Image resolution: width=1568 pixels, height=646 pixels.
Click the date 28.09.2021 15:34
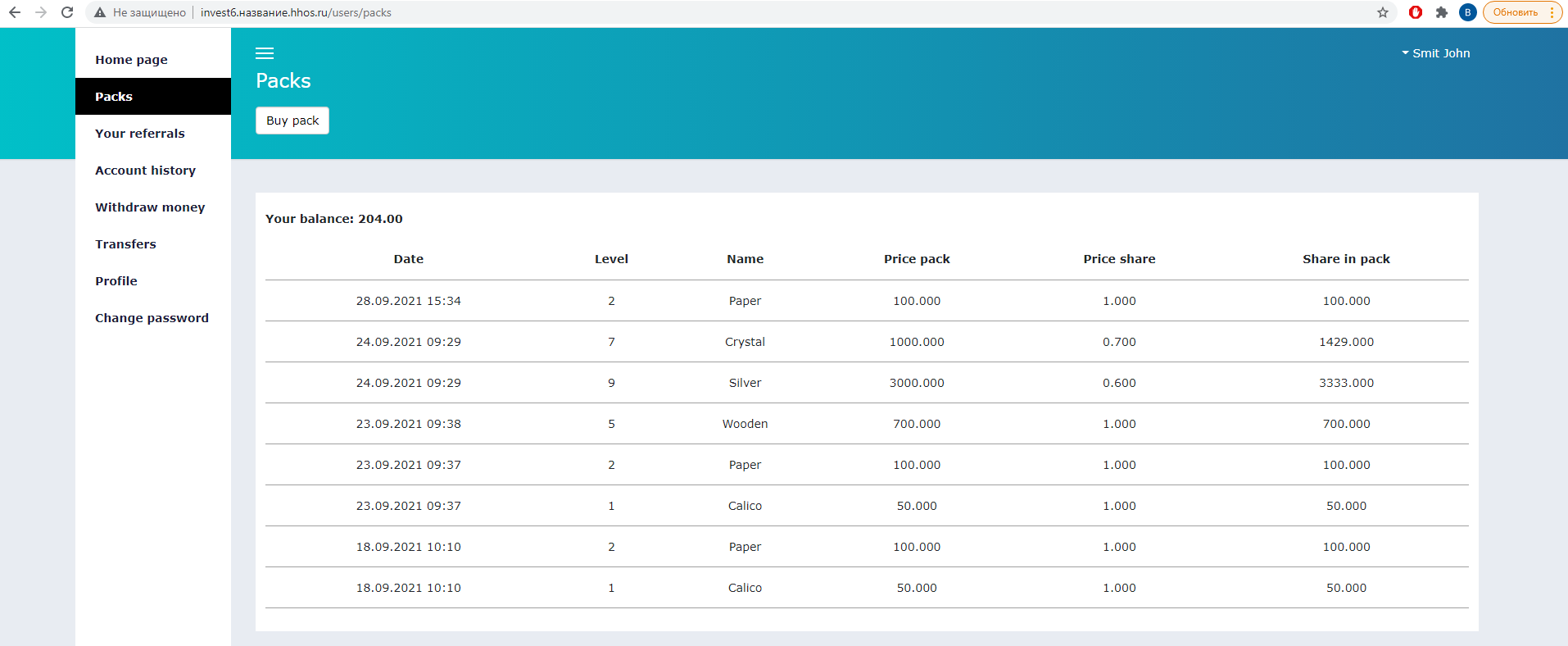tap(409, 301)
